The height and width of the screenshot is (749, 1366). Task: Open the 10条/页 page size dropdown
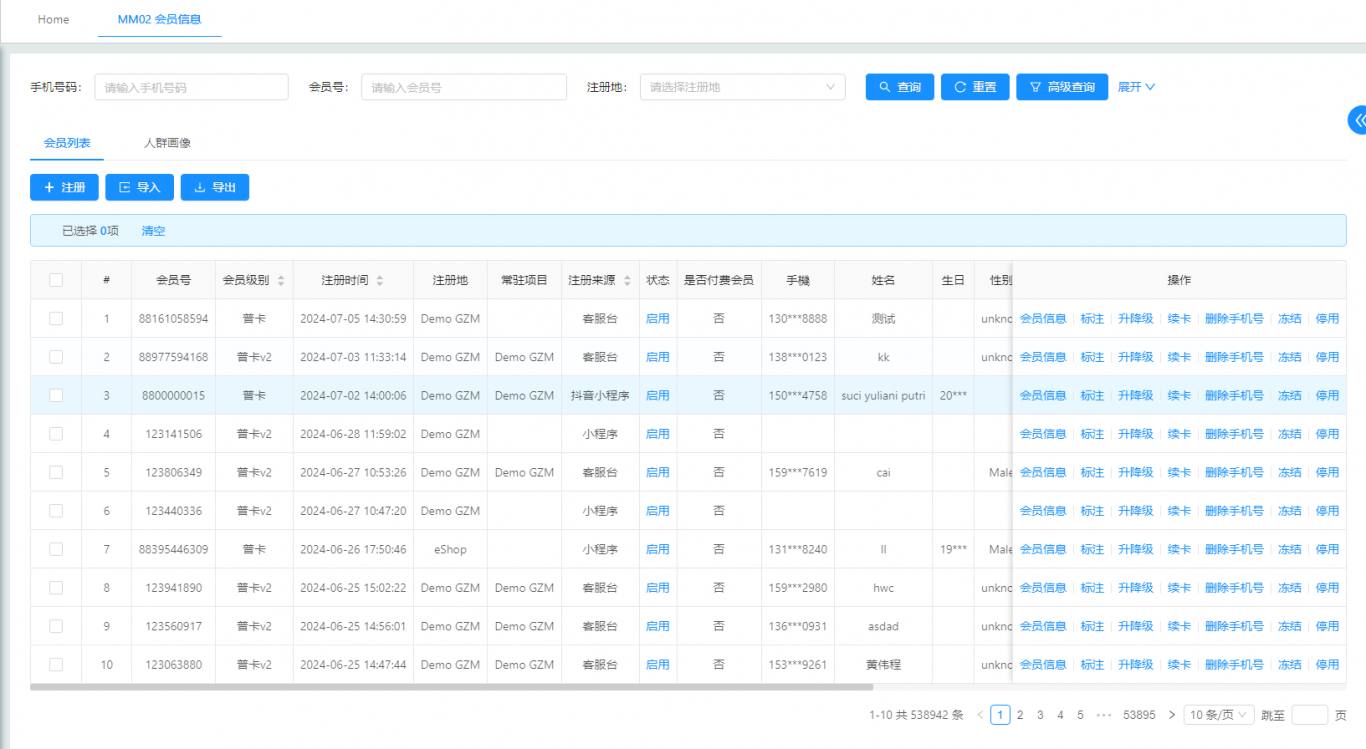pos(1218,715)
